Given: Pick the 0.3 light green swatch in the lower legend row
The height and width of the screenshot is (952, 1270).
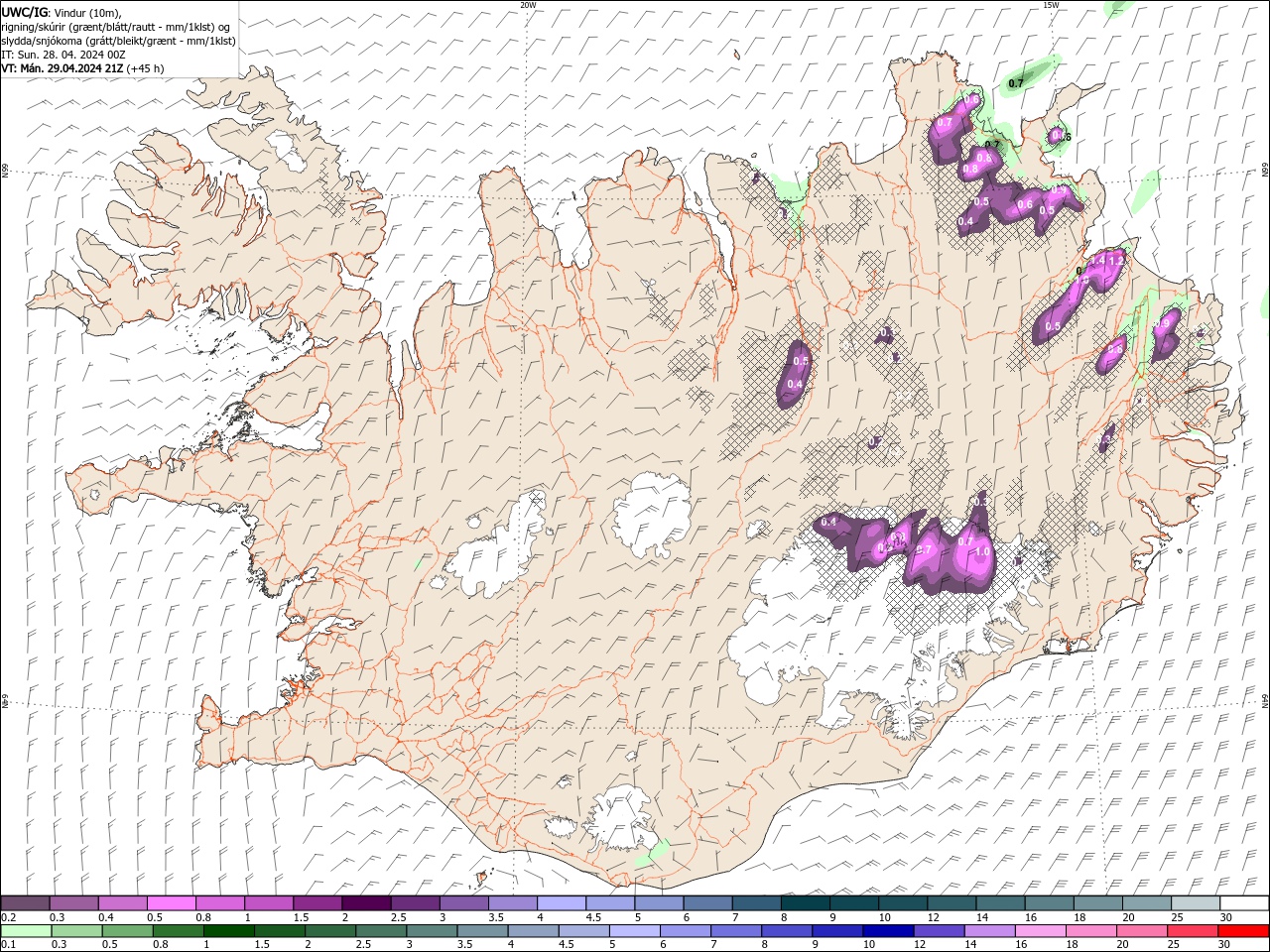Looking at the screenshot, I should coord(76,931).
